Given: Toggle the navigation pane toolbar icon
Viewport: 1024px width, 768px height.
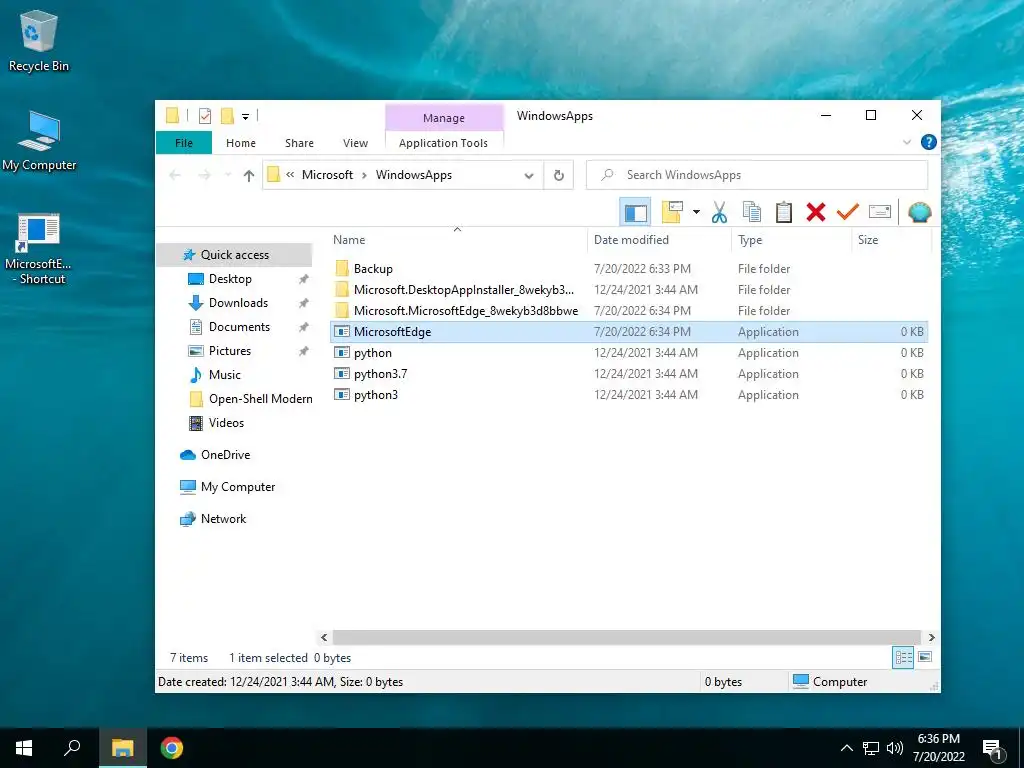Looking at the screenshot, I should pyautogui.click(x=635, y=212).
